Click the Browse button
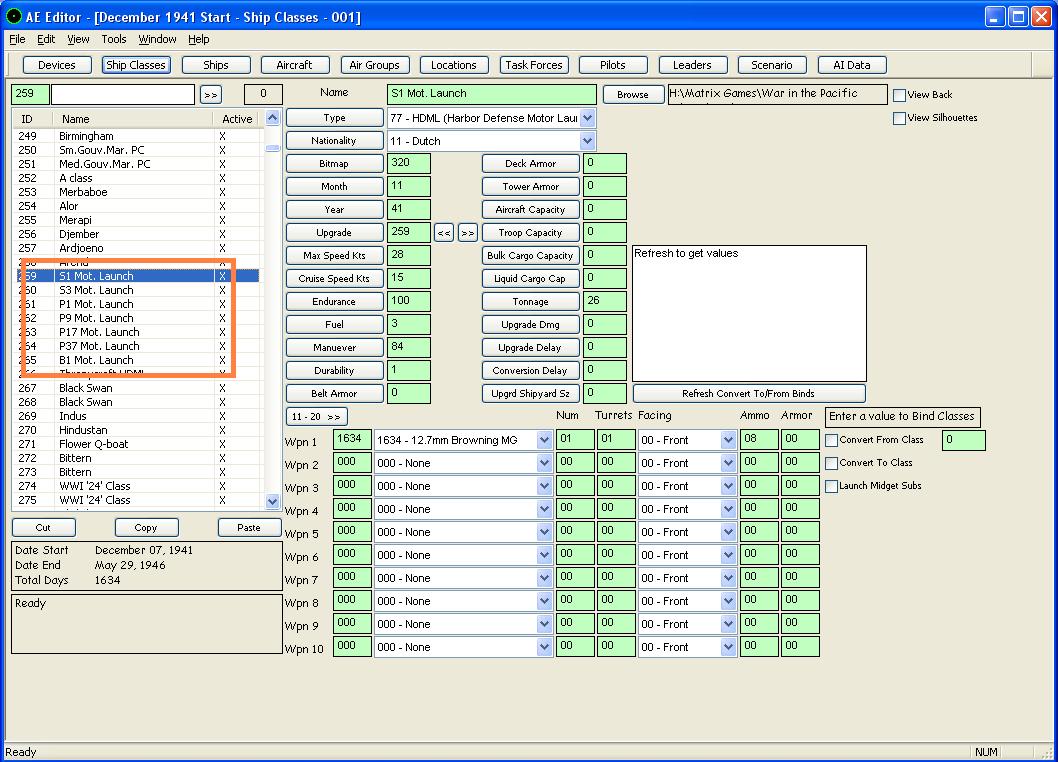The image size is (1058, 762). pos(633,94)
